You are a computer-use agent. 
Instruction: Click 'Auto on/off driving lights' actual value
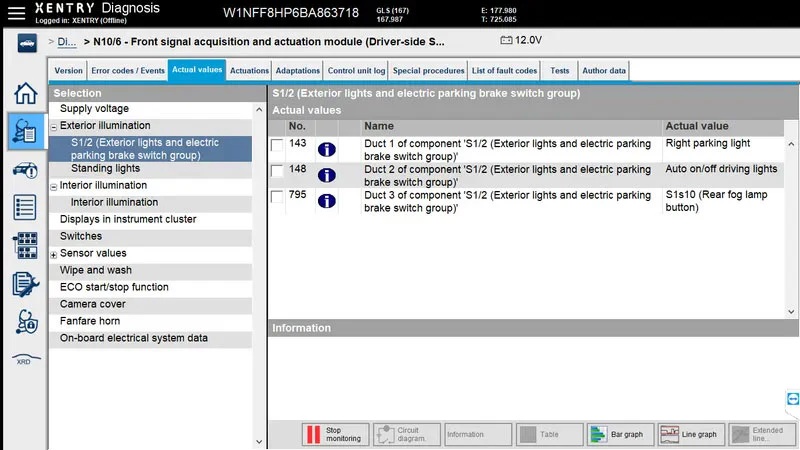coord(721,169)
